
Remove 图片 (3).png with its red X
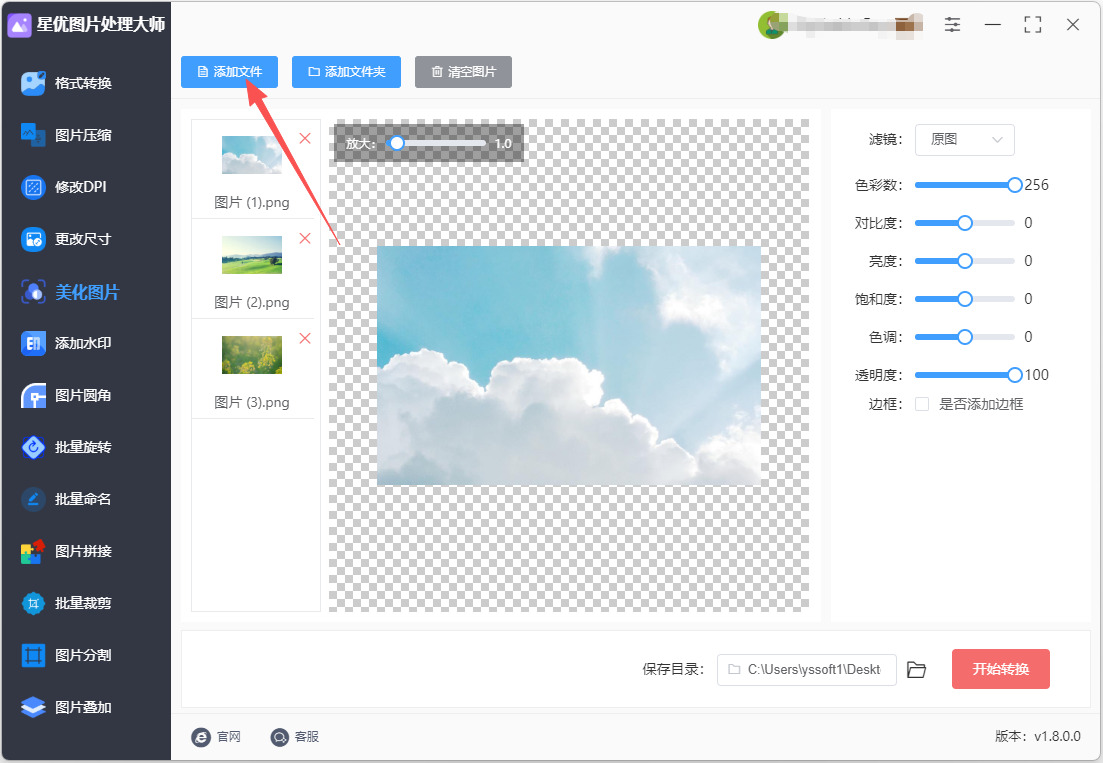pyautogui.click(x=305, y=338)
